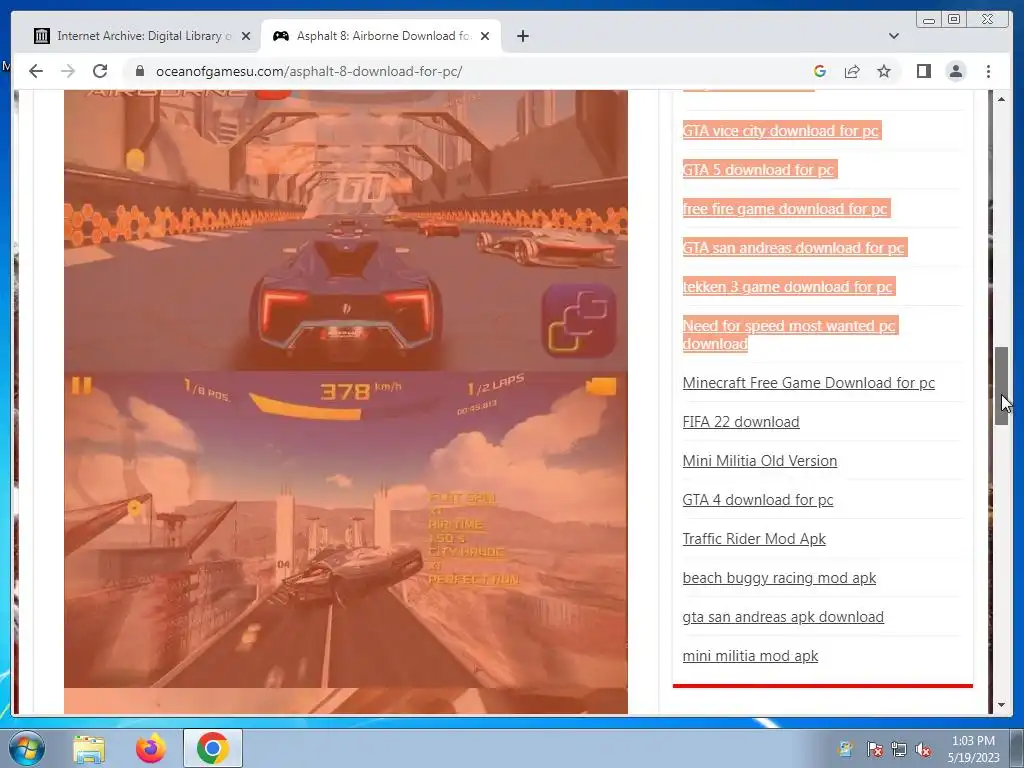This screenshot has height=768, width=1024.
Task: Open GTA 5 download for pc link
Action: [758, 170]
